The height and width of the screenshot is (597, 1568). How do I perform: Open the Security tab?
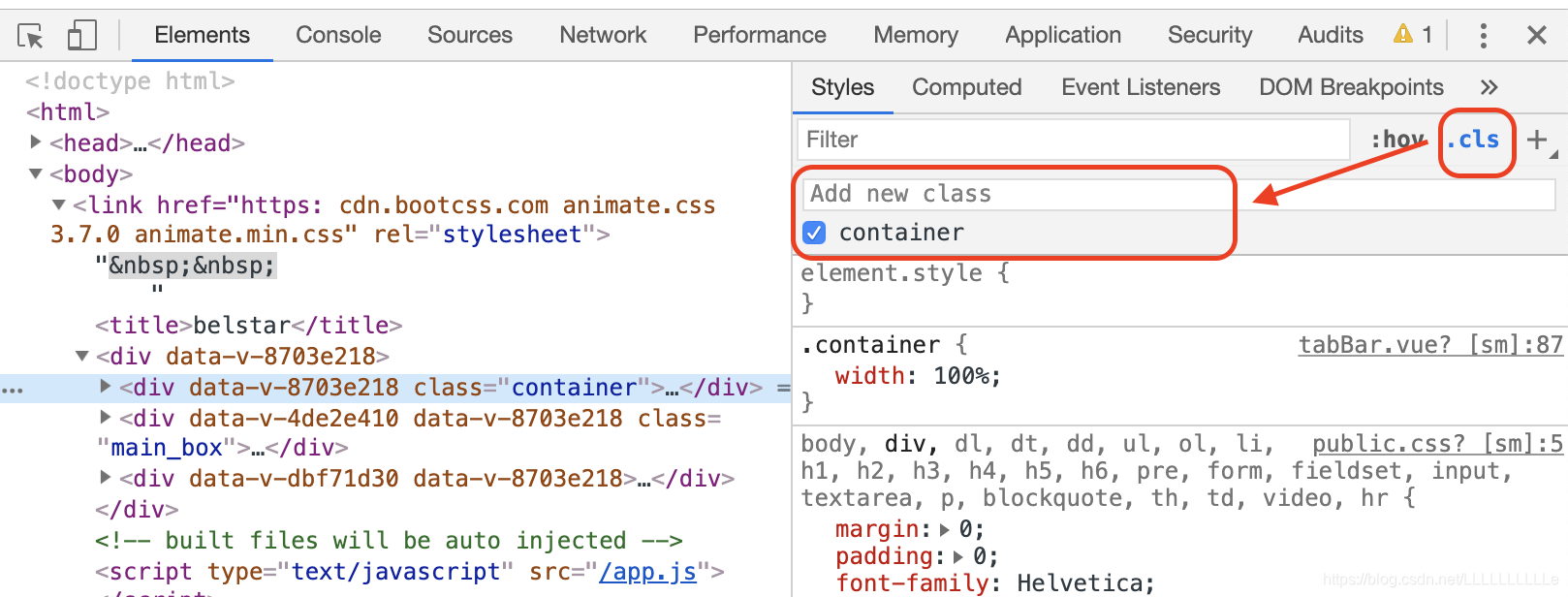[x=1209, y=35]
